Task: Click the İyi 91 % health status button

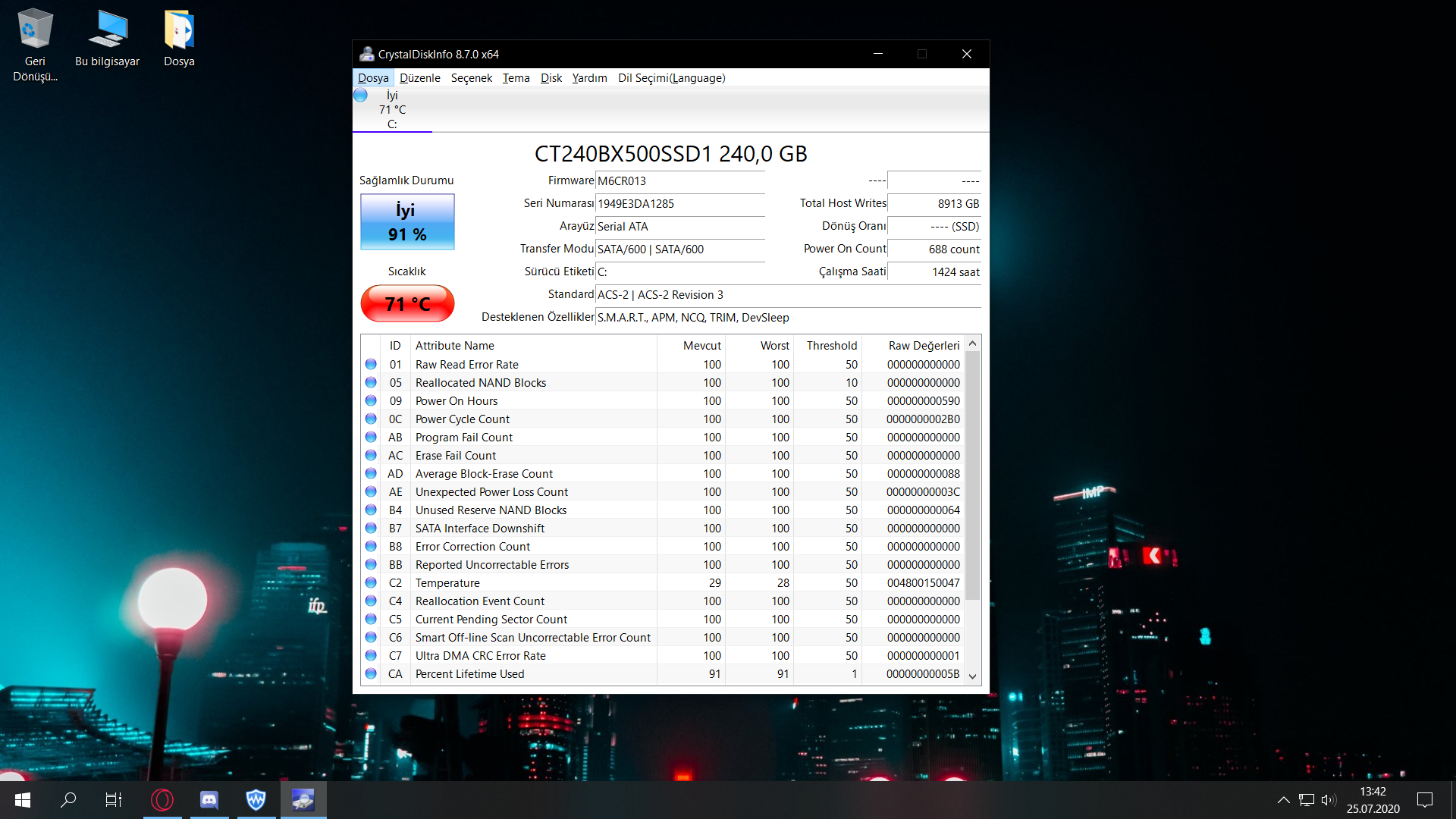Action: coord(407,222)
